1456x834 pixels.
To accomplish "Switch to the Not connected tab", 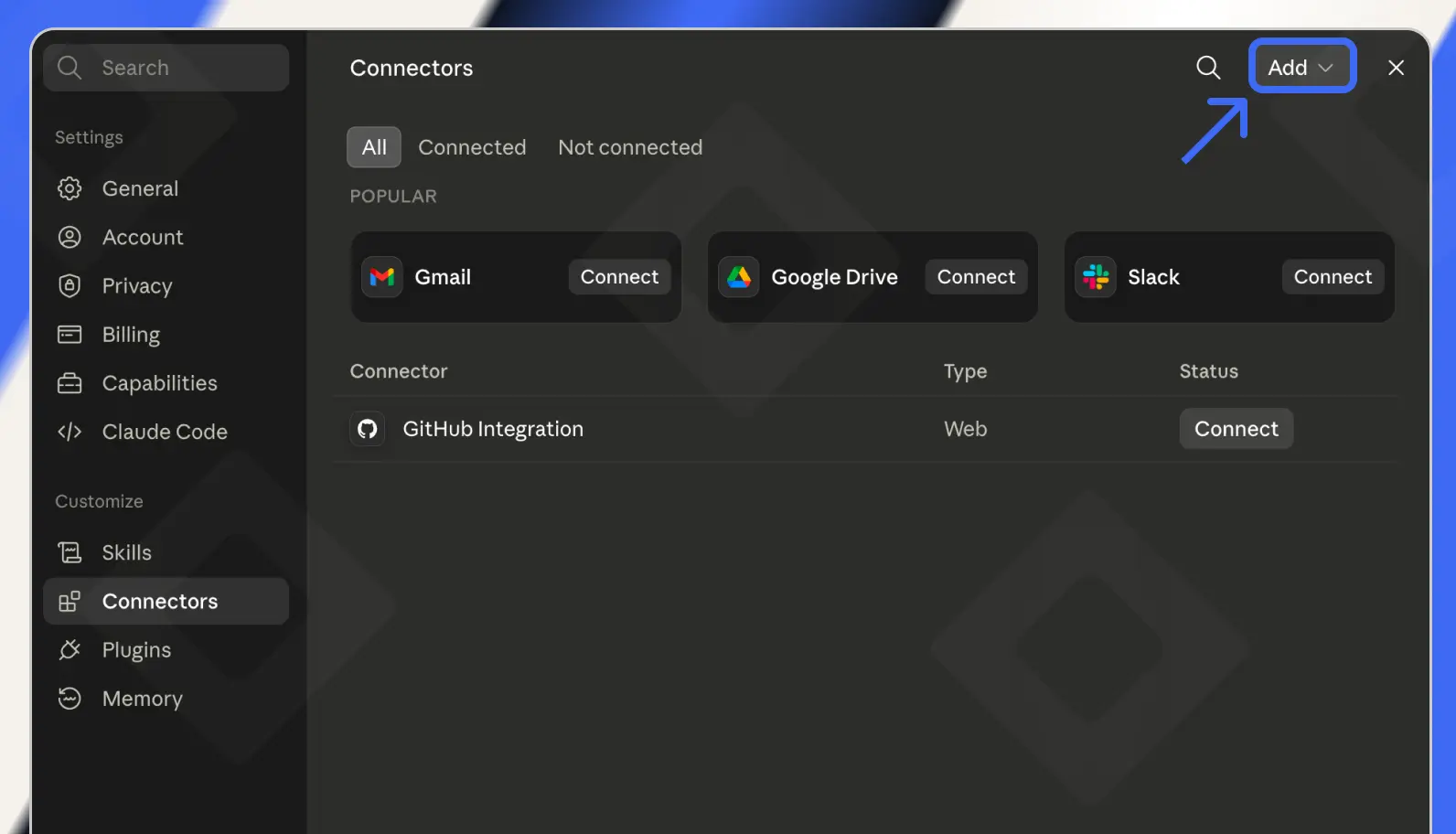I will 630,147.
